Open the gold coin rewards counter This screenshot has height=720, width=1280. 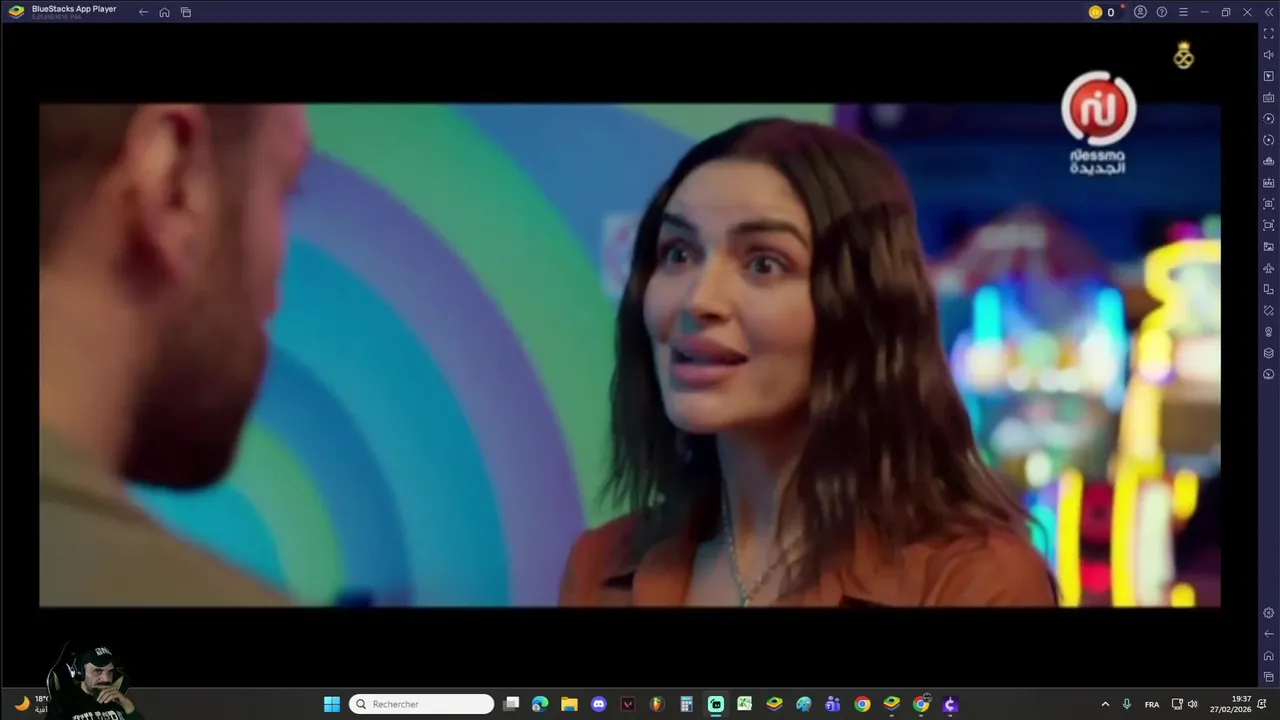pos(1102,12)
